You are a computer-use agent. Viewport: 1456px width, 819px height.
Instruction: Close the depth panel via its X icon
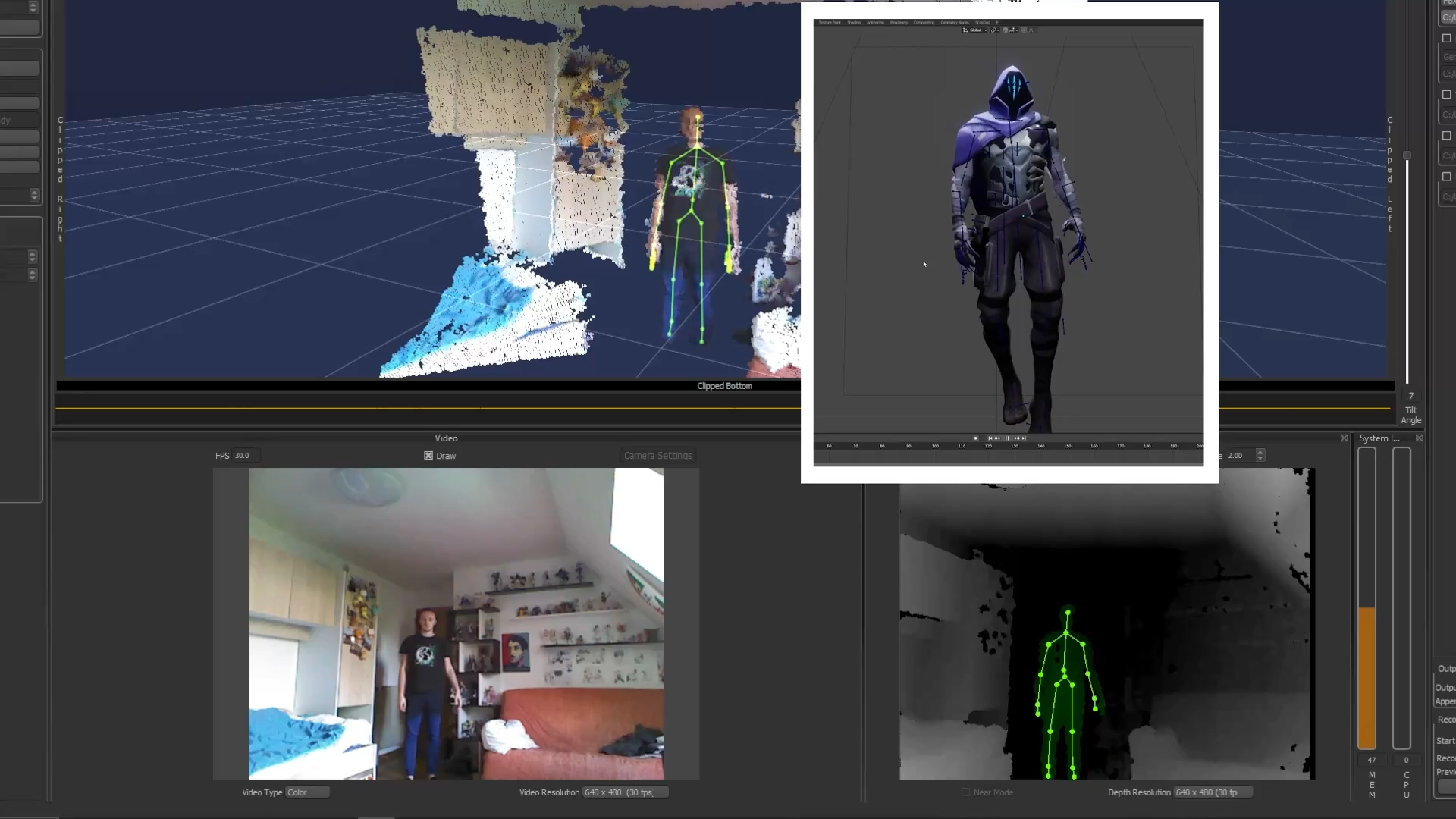point(1344,438)
